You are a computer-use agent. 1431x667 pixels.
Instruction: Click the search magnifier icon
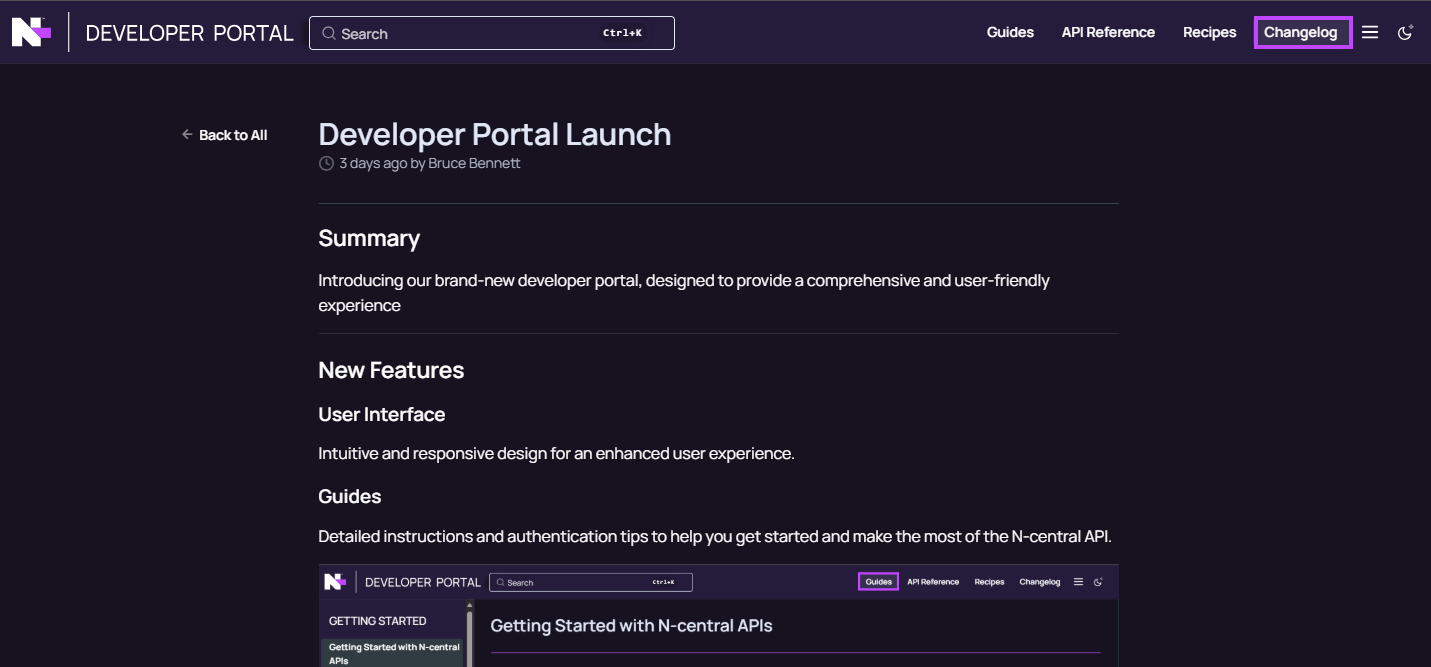328,33
